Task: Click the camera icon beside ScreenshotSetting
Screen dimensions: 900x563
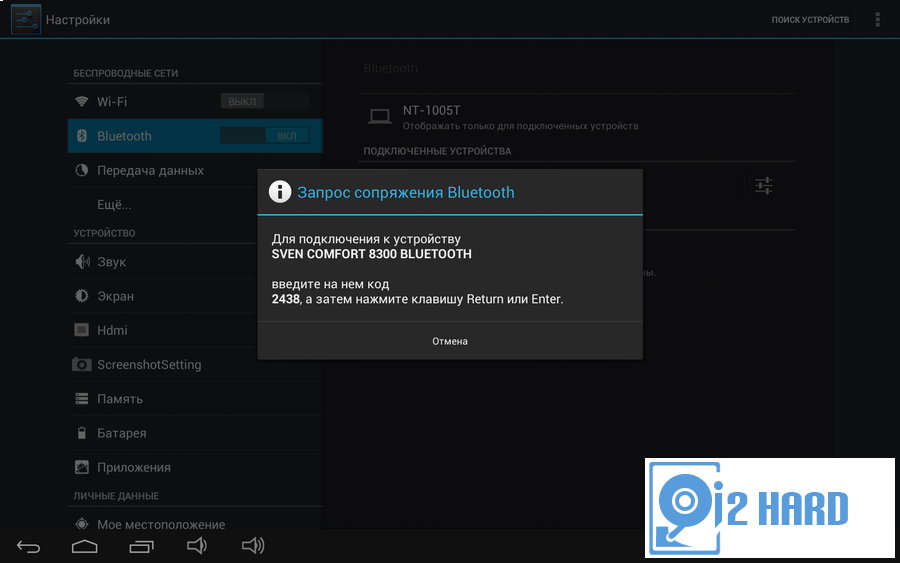Action: coord(82,364)
